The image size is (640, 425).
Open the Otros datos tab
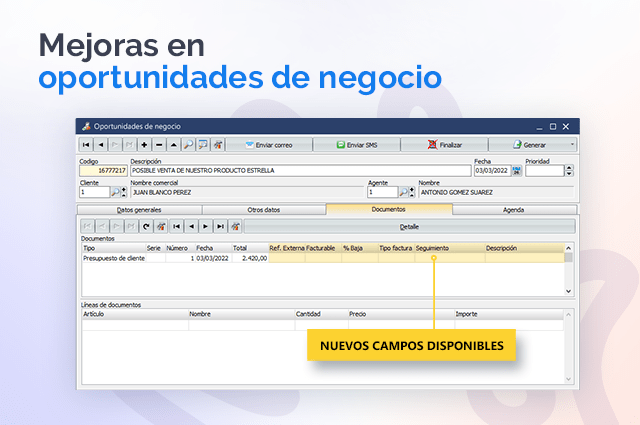263,210
